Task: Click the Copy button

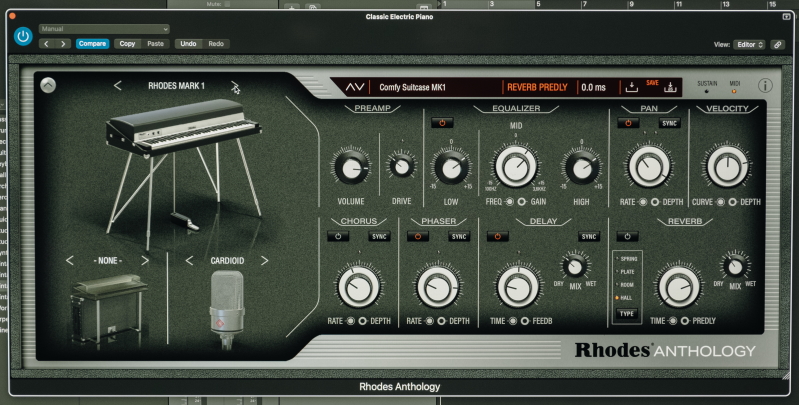Action: point(127,44)
